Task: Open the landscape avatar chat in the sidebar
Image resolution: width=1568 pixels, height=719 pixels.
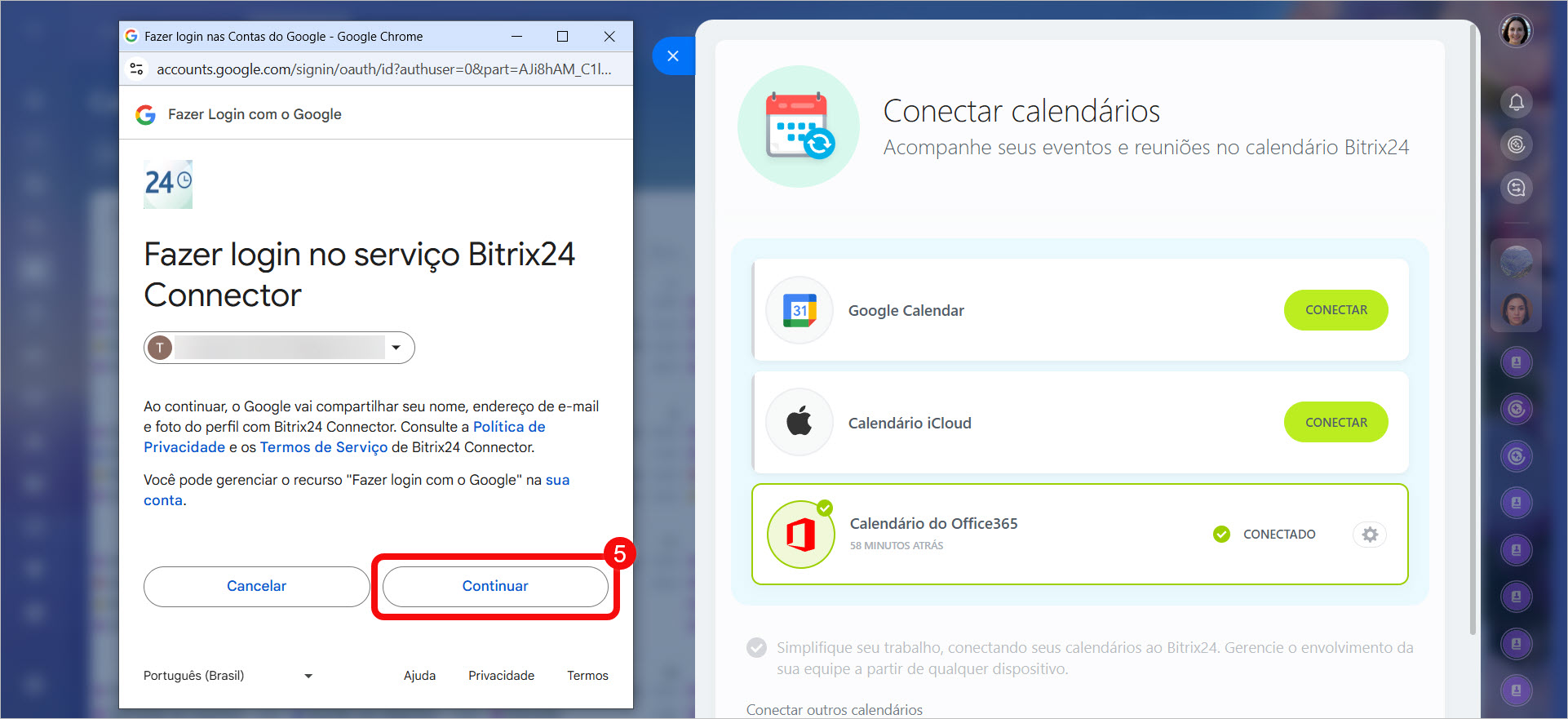Action: (x=1516, y=263)
